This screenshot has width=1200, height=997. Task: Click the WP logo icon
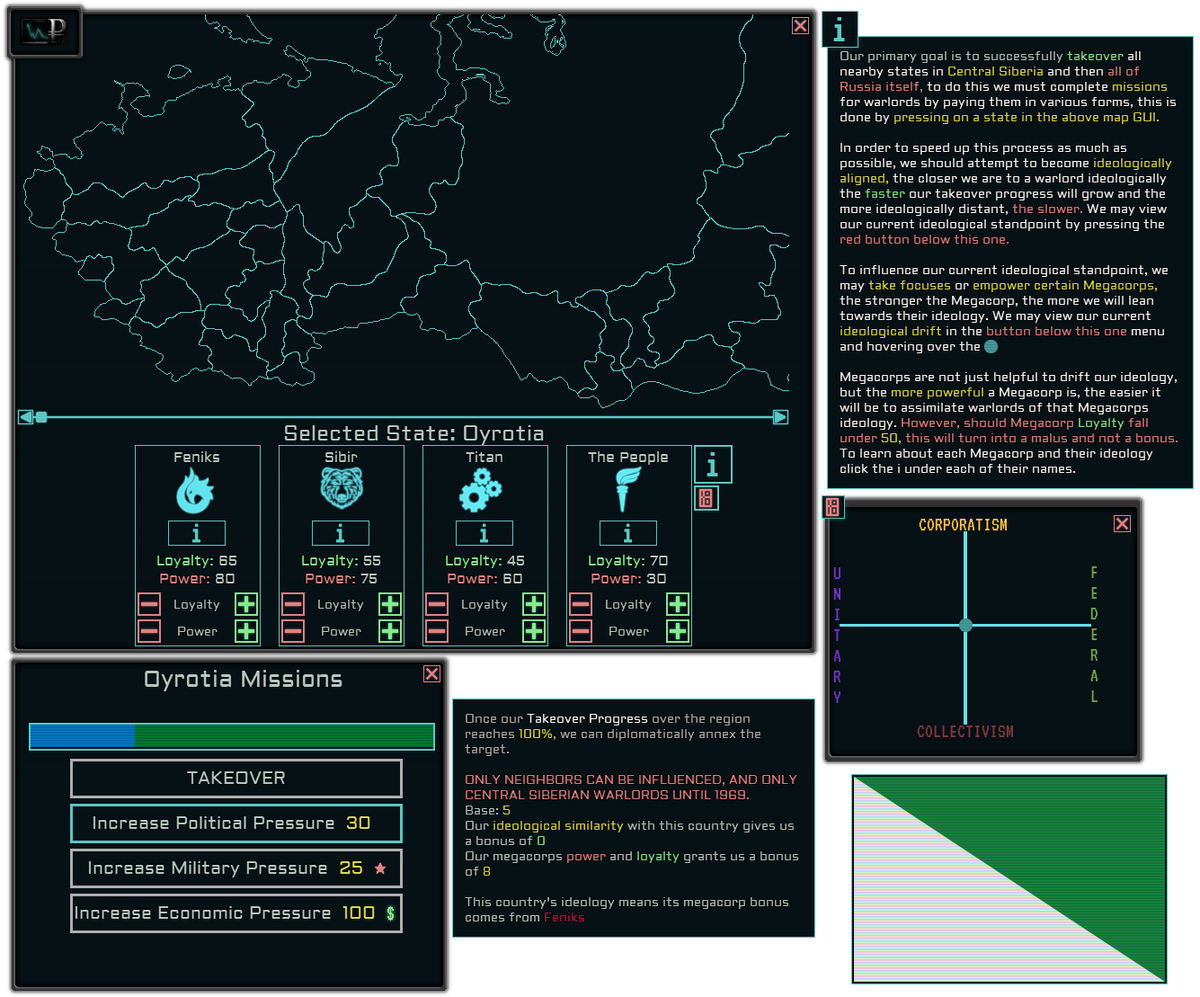(x=46, y=34)
